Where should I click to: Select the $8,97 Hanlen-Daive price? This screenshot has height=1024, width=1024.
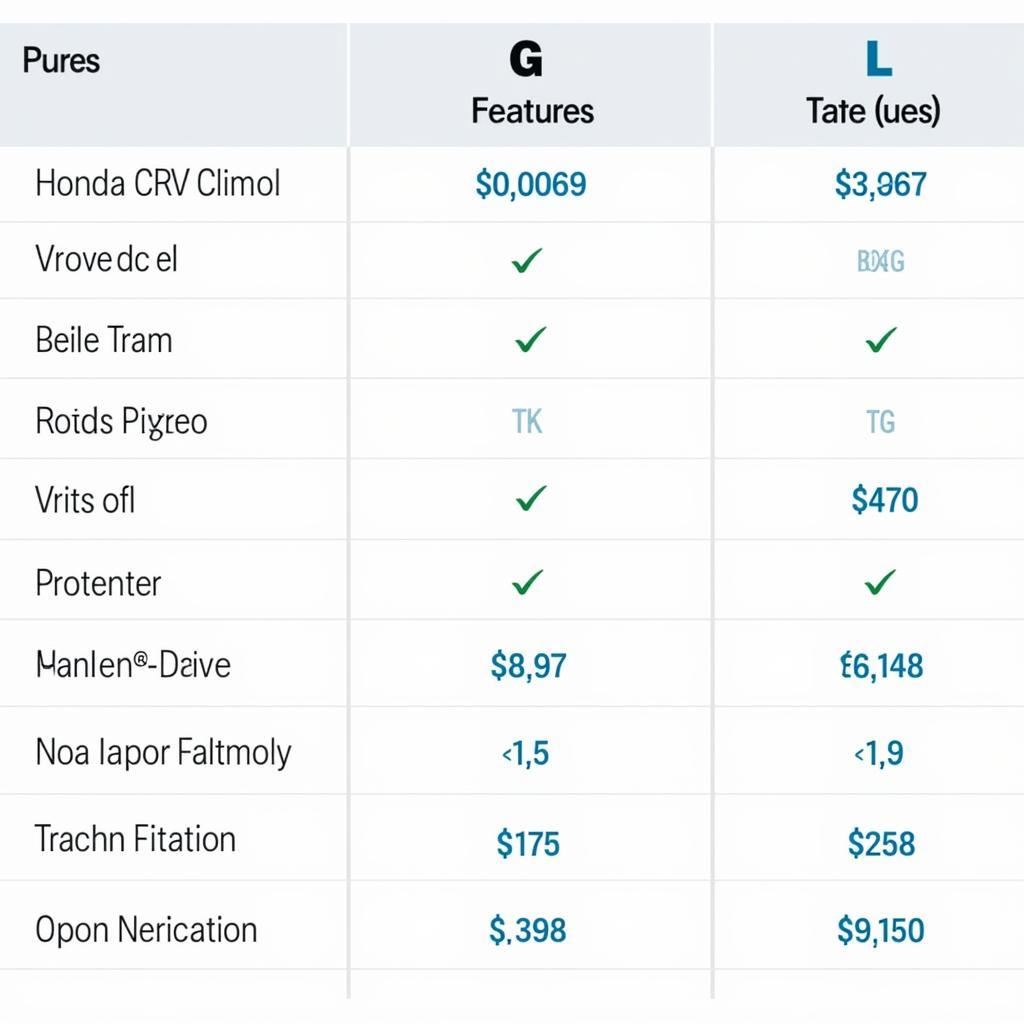tap(528, 665)
